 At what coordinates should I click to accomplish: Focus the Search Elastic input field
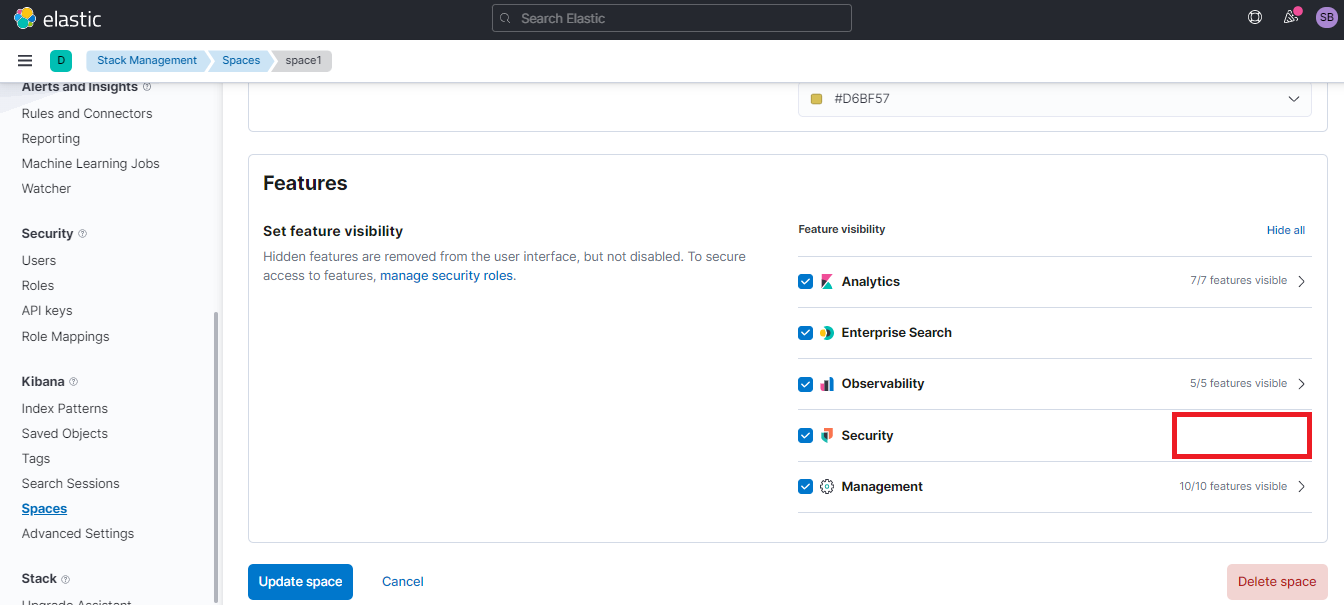(x=672, y=18)
